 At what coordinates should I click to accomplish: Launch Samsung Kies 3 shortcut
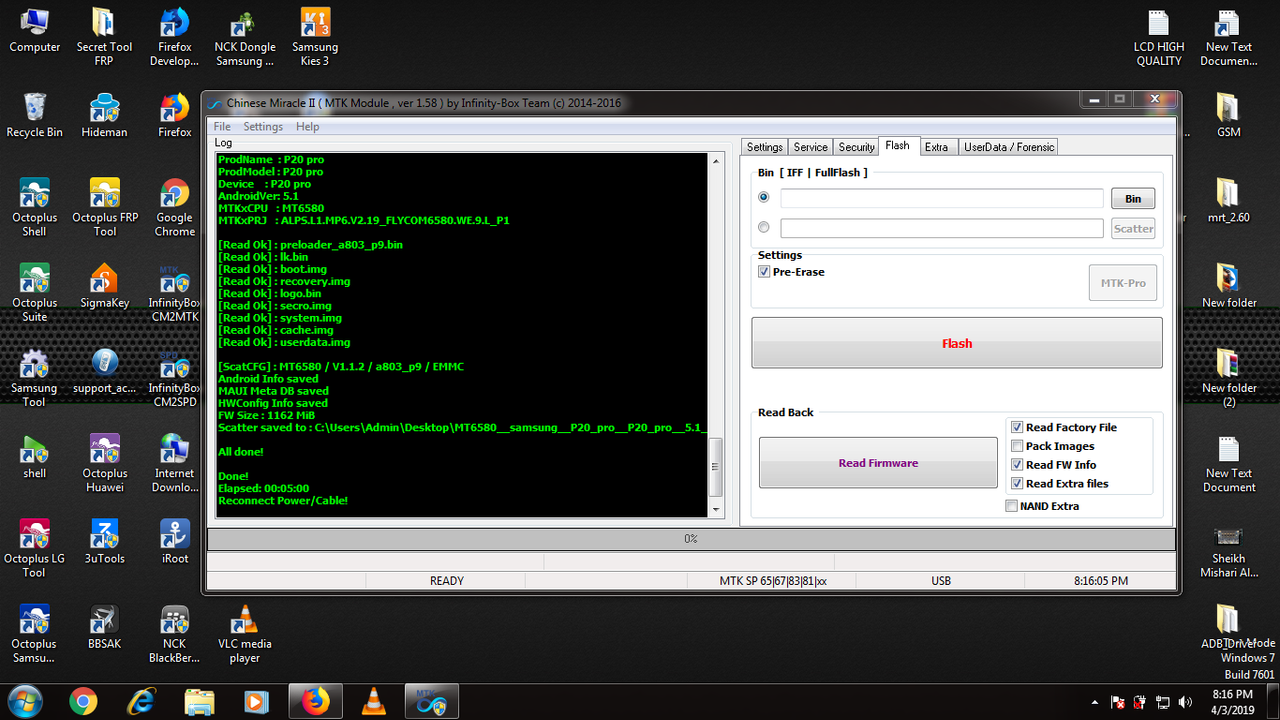point(315,36)
